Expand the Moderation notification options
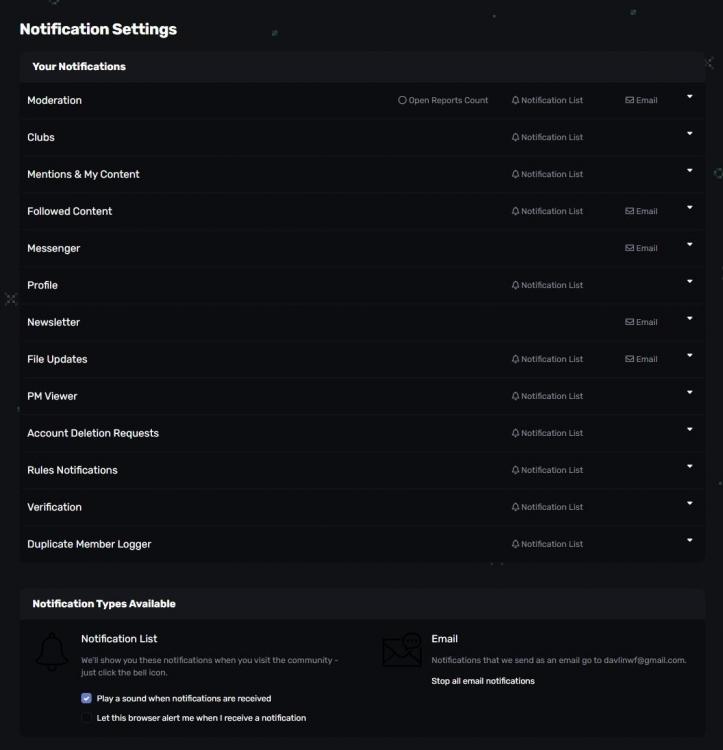 689,97
